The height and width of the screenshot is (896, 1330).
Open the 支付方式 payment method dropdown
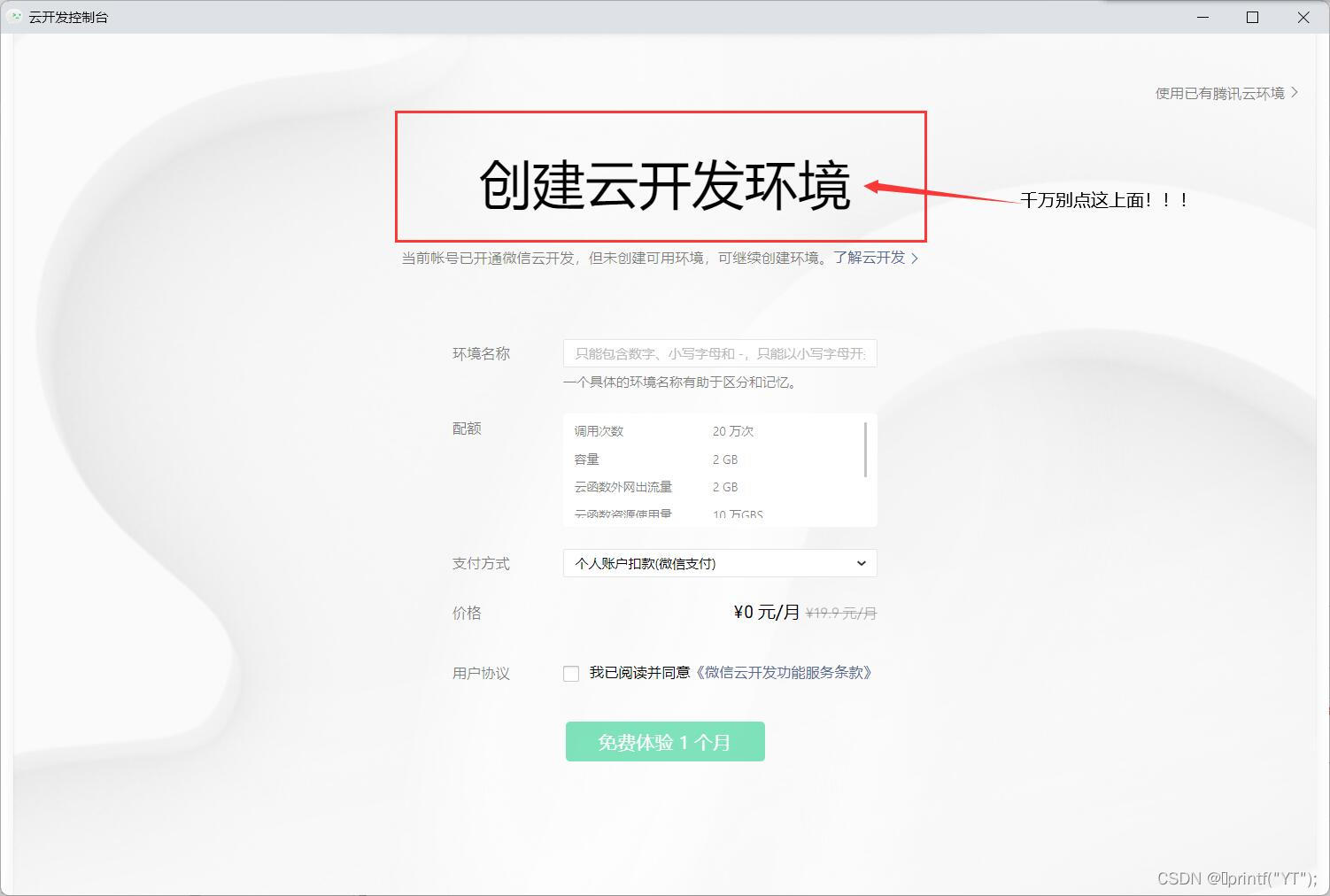(x=719, y=563)
